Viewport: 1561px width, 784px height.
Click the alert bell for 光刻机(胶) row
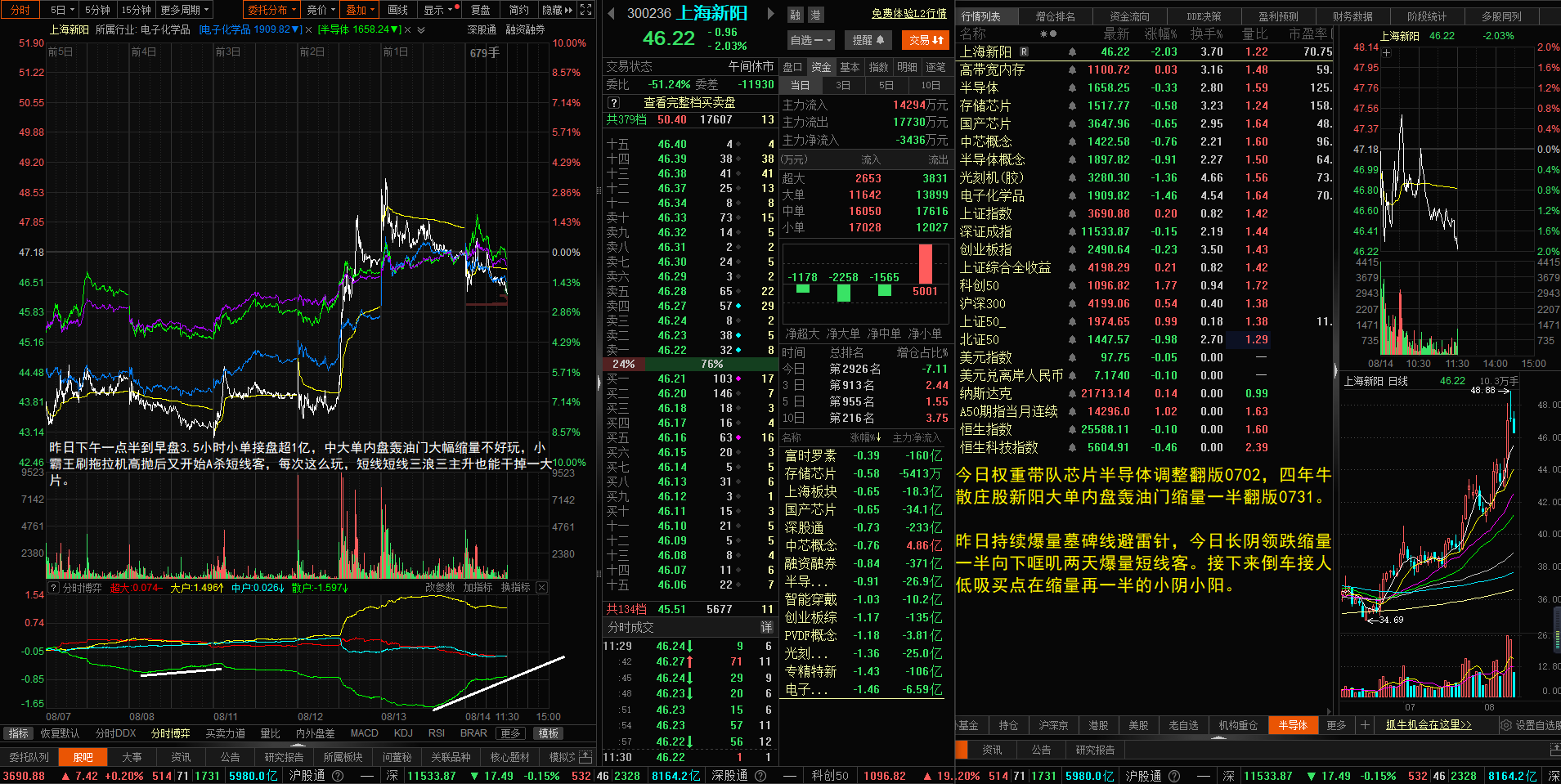click(x=1072, y=177)
